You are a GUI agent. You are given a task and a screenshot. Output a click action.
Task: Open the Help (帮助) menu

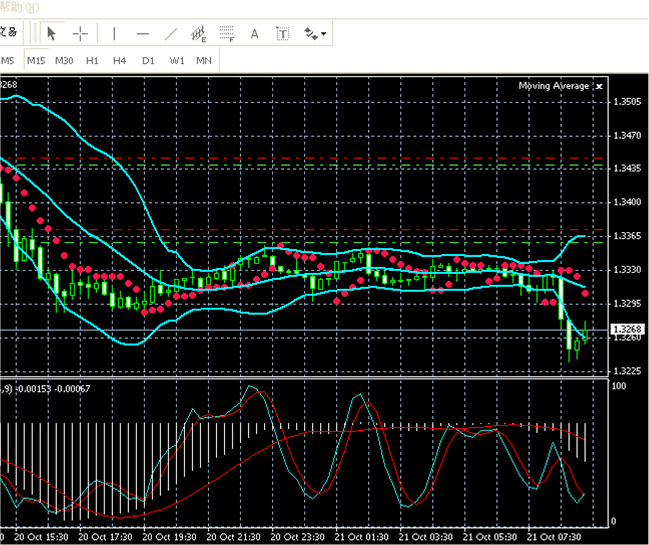pyautogui.click(x=19, y=7)
